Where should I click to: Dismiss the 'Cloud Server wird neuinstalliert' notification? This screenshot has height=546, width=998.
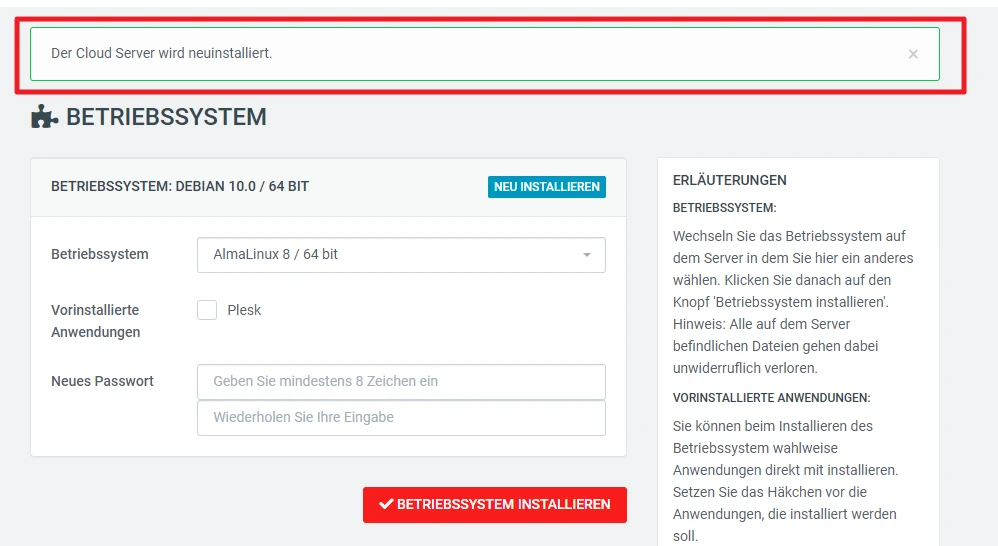[912, 54]
